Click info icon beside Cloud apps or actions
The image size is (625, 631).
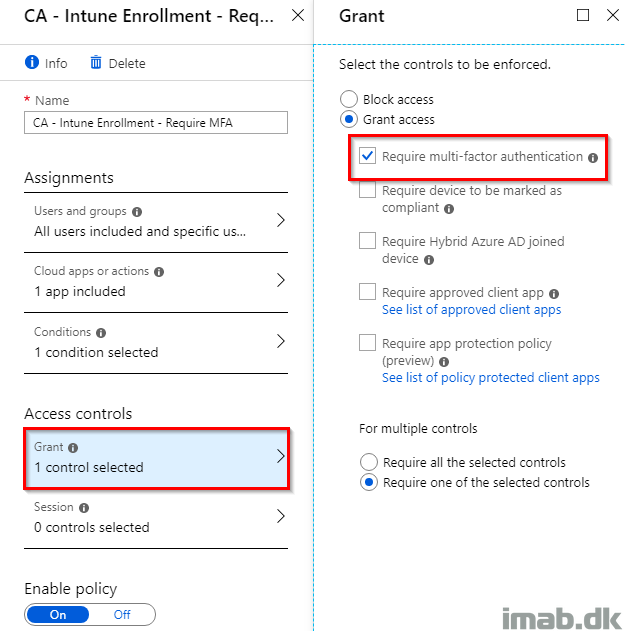(x=159, y=272)
